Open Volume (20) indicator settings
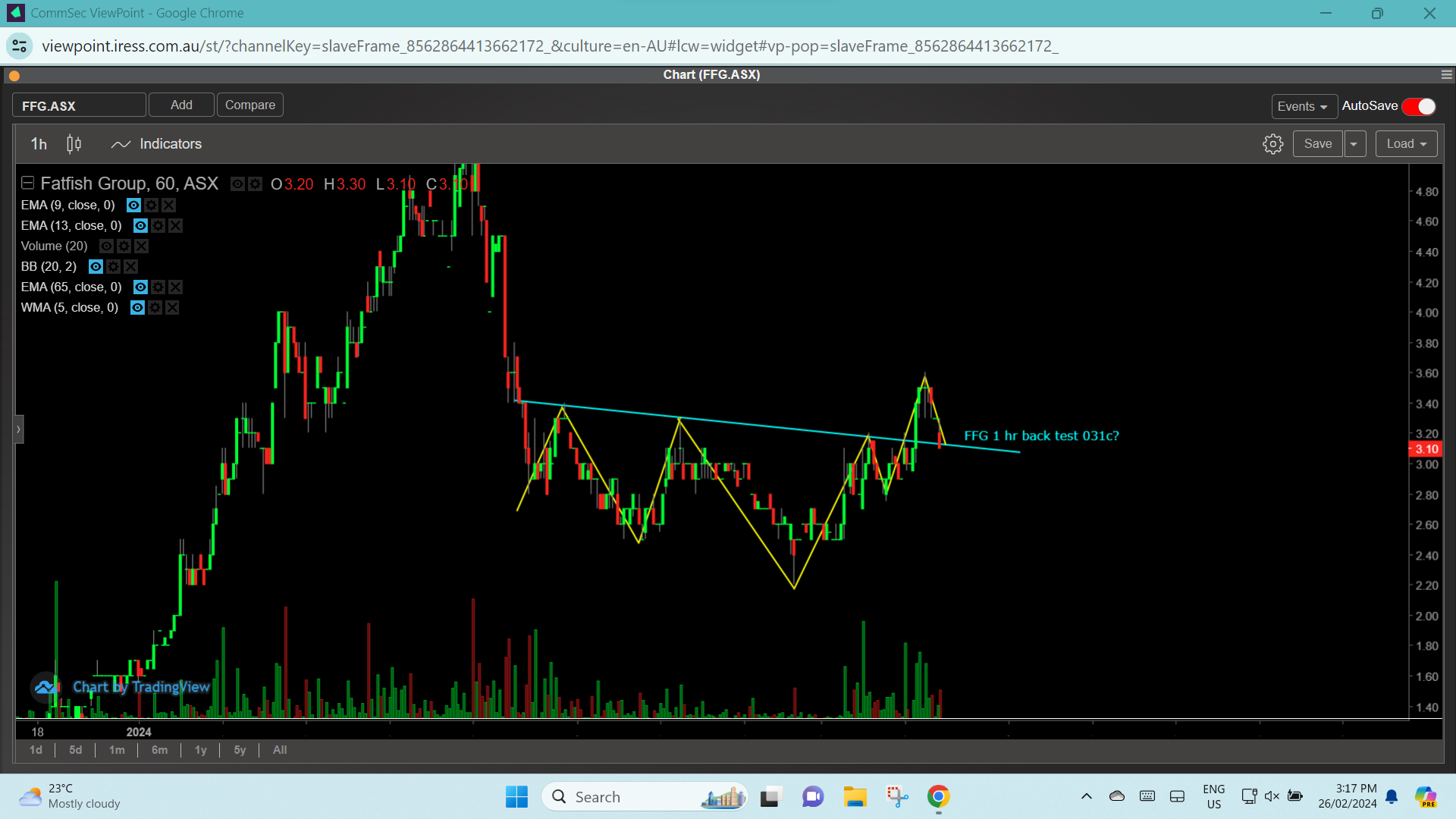Screen dimensions: 1456x819 [124, 246]
